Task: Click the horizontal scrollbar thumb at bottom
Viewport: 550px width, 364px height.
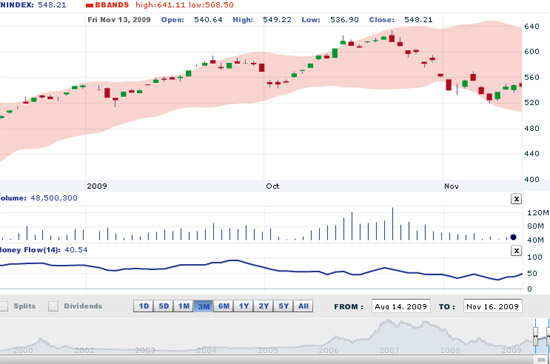Action: [x=541, y=360]
